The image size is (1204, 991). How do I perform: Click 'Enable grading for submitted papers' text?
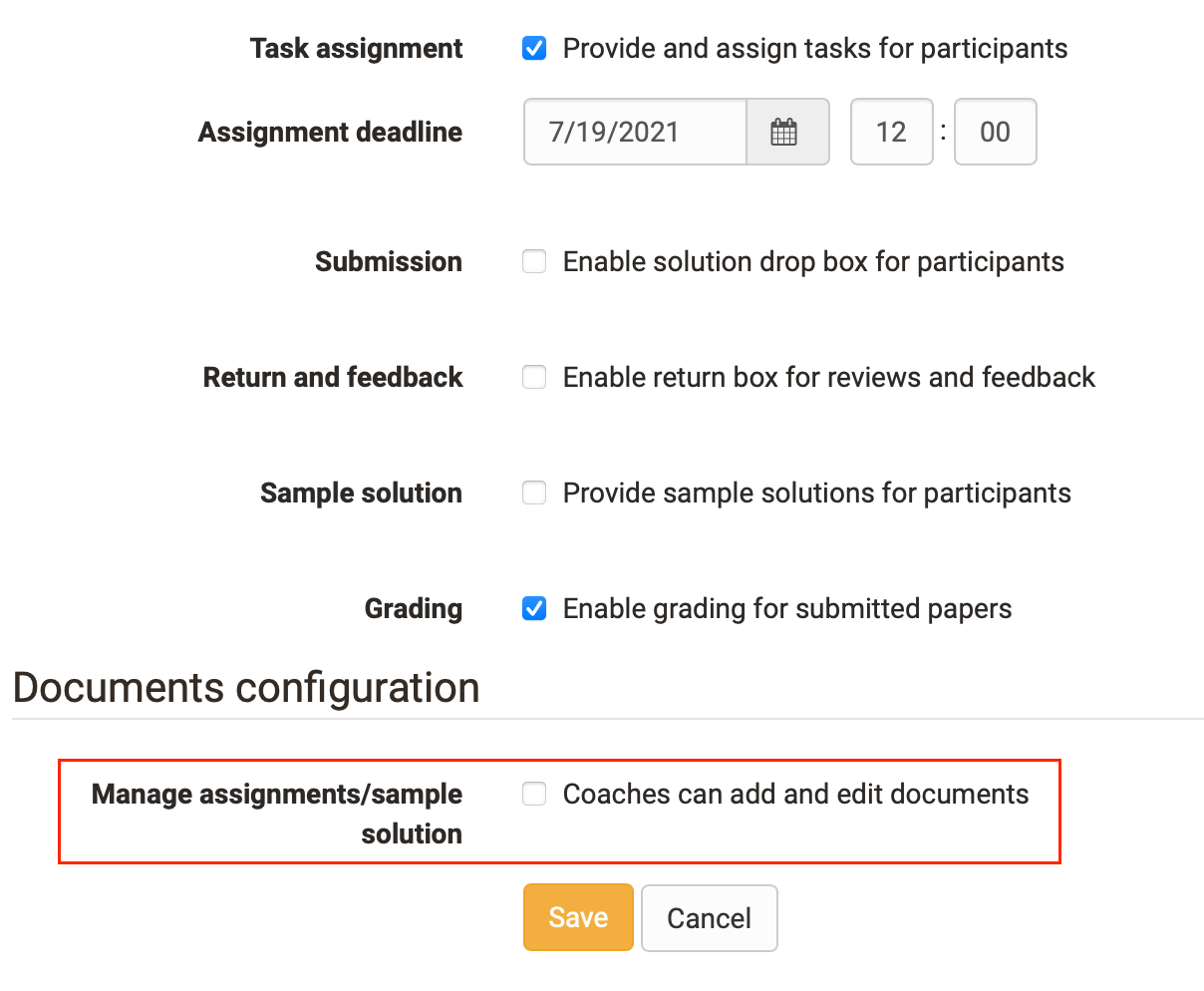pos(787,609)
